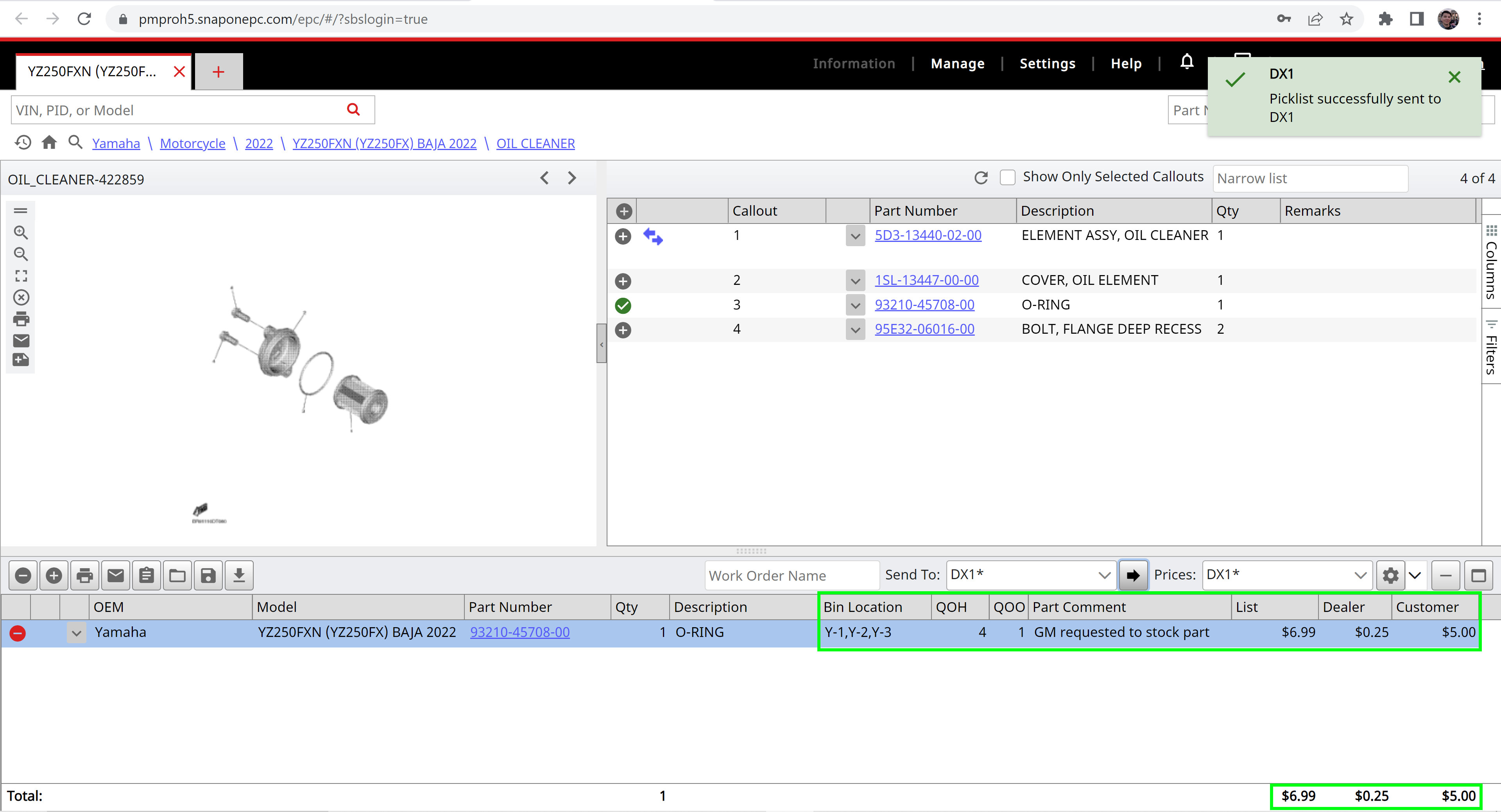The width and height of the screenshot is (1501, 812).
Task: Click the print diagram icon
Action: [21, 319]
